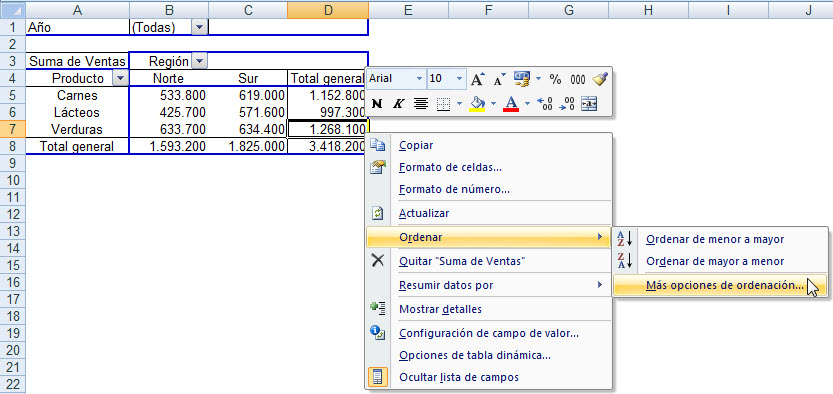
Task: Open the Región field filter dropdown
Action: 199,62
